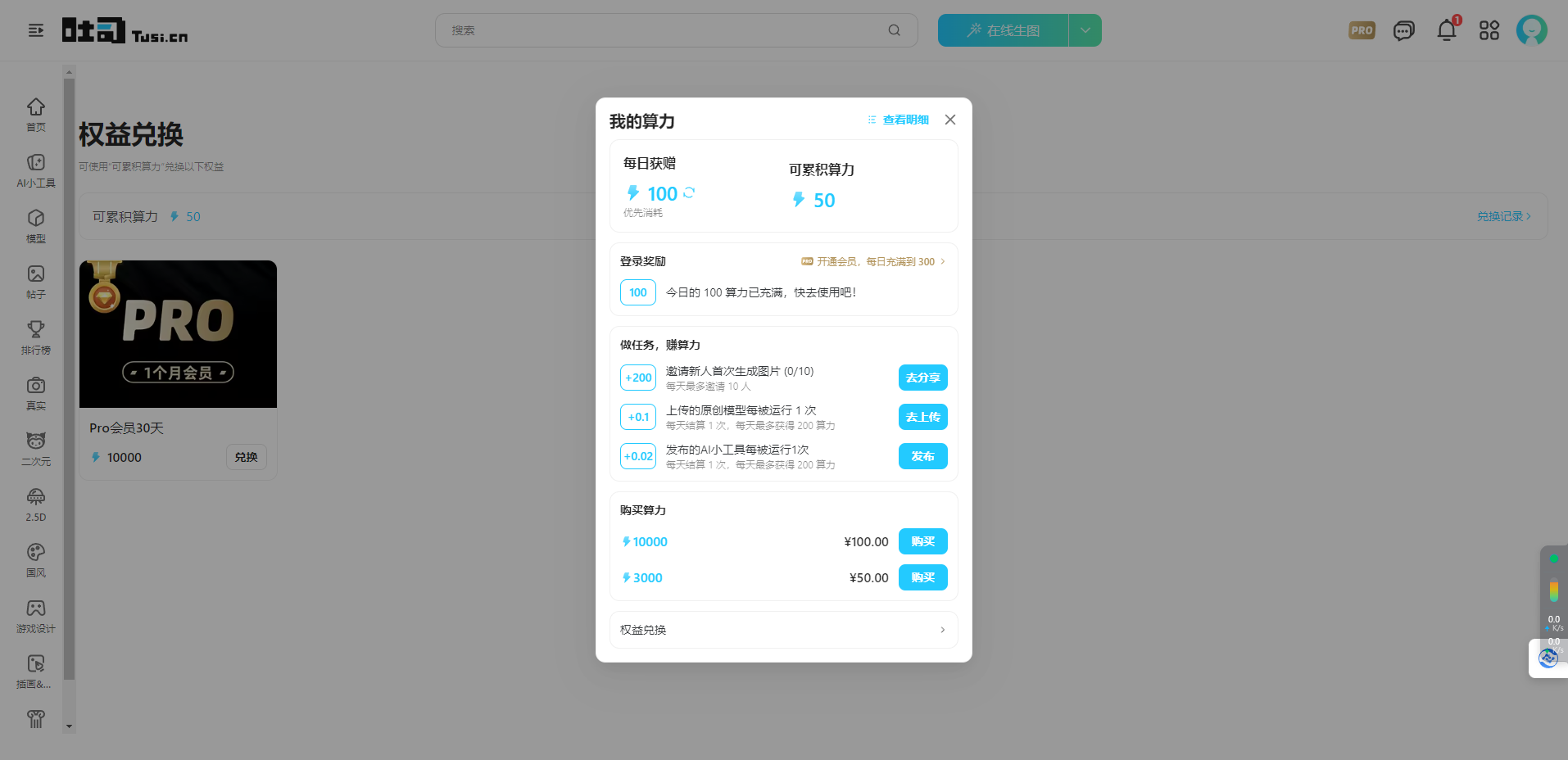Select the 2.5D category icon
The width and height of the screenshot is (1568, 760).
[x=35, y=503]
